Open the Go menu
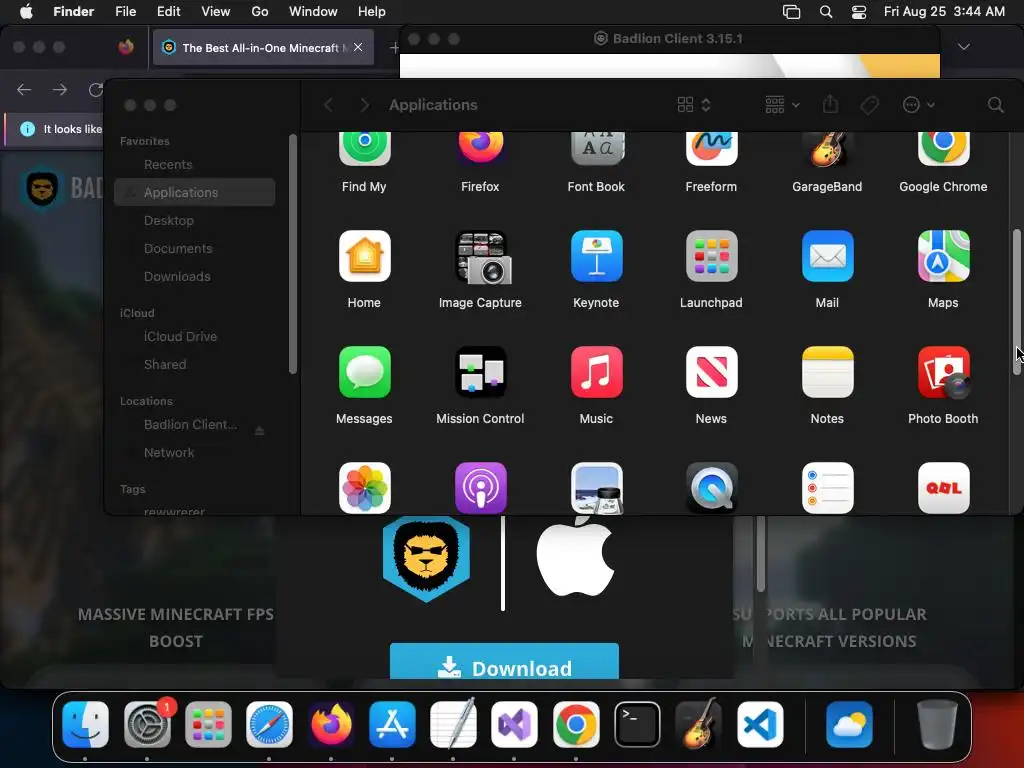 coord(260,12)
